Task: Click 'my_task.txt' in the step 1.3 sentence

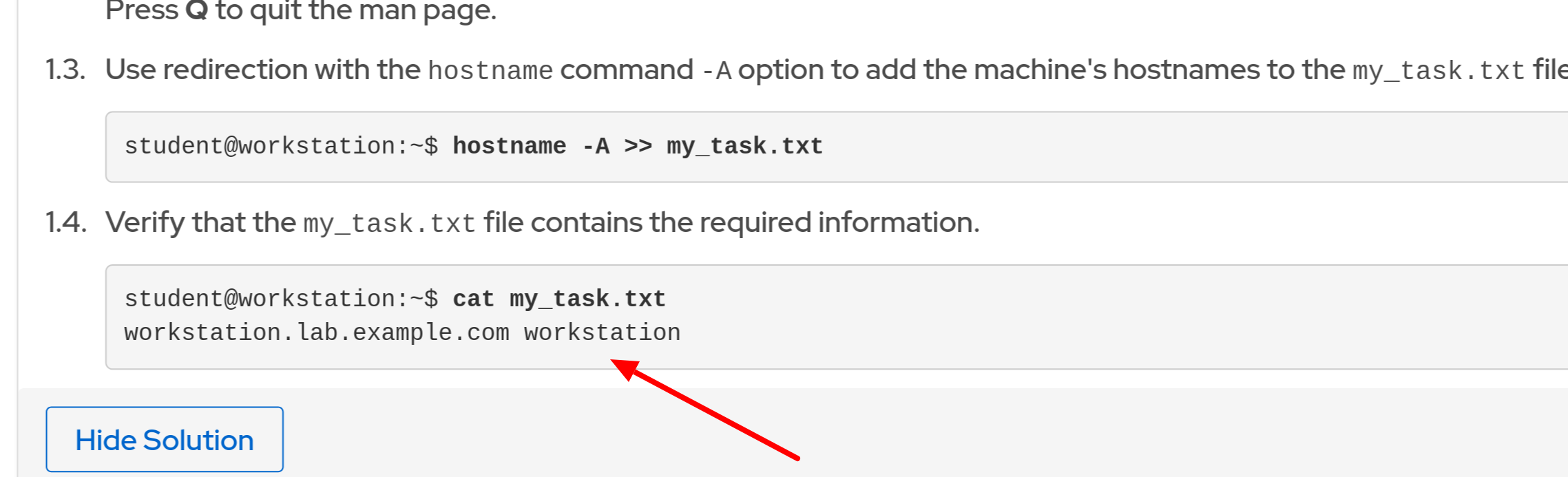Action: click(1439, 71)
